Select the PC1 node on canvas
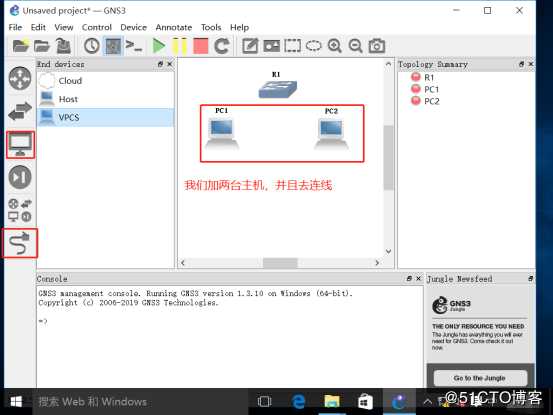 click(222, 134)
